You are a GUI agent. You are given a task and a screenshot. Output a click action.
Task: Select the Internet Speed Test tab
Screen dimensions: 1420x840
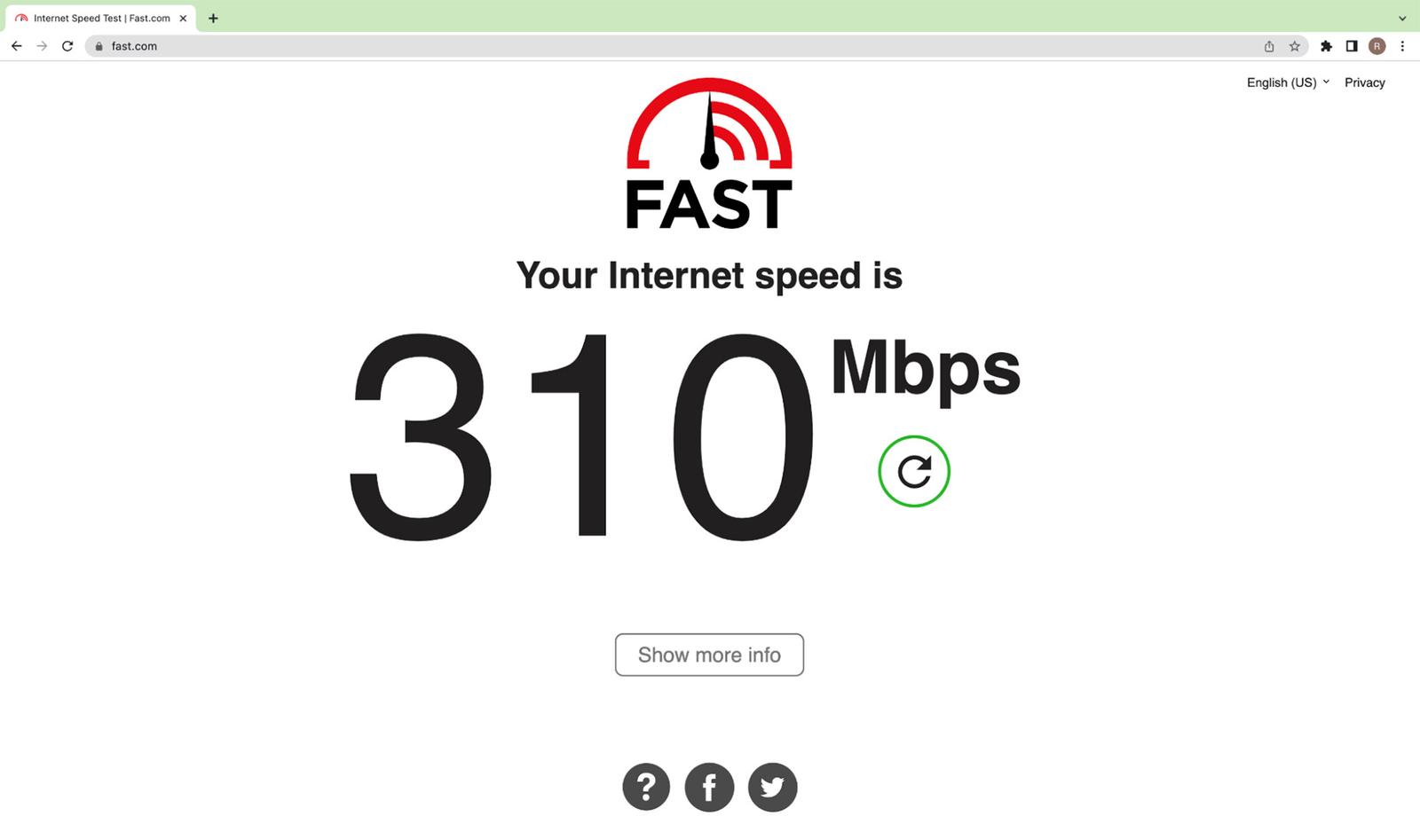click(x=101, y=18)
